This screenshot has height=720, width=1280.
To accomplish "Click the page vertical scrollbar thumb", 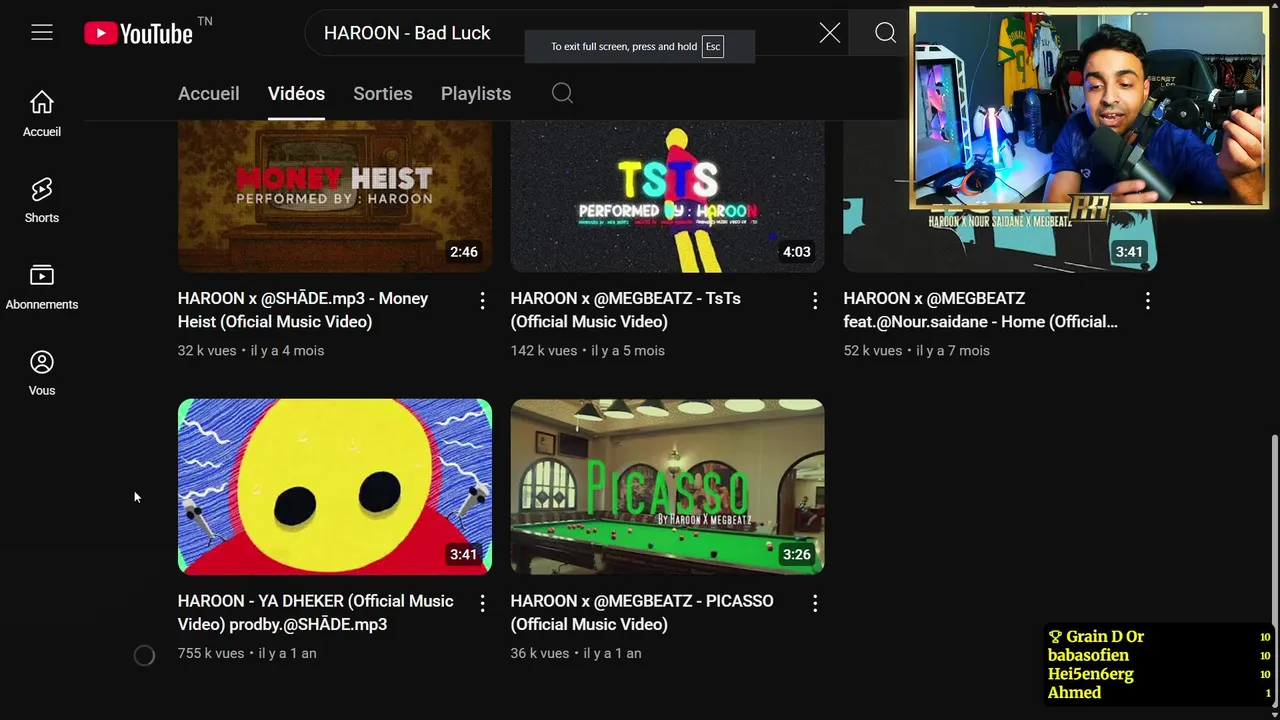I will pos(1274,569).
